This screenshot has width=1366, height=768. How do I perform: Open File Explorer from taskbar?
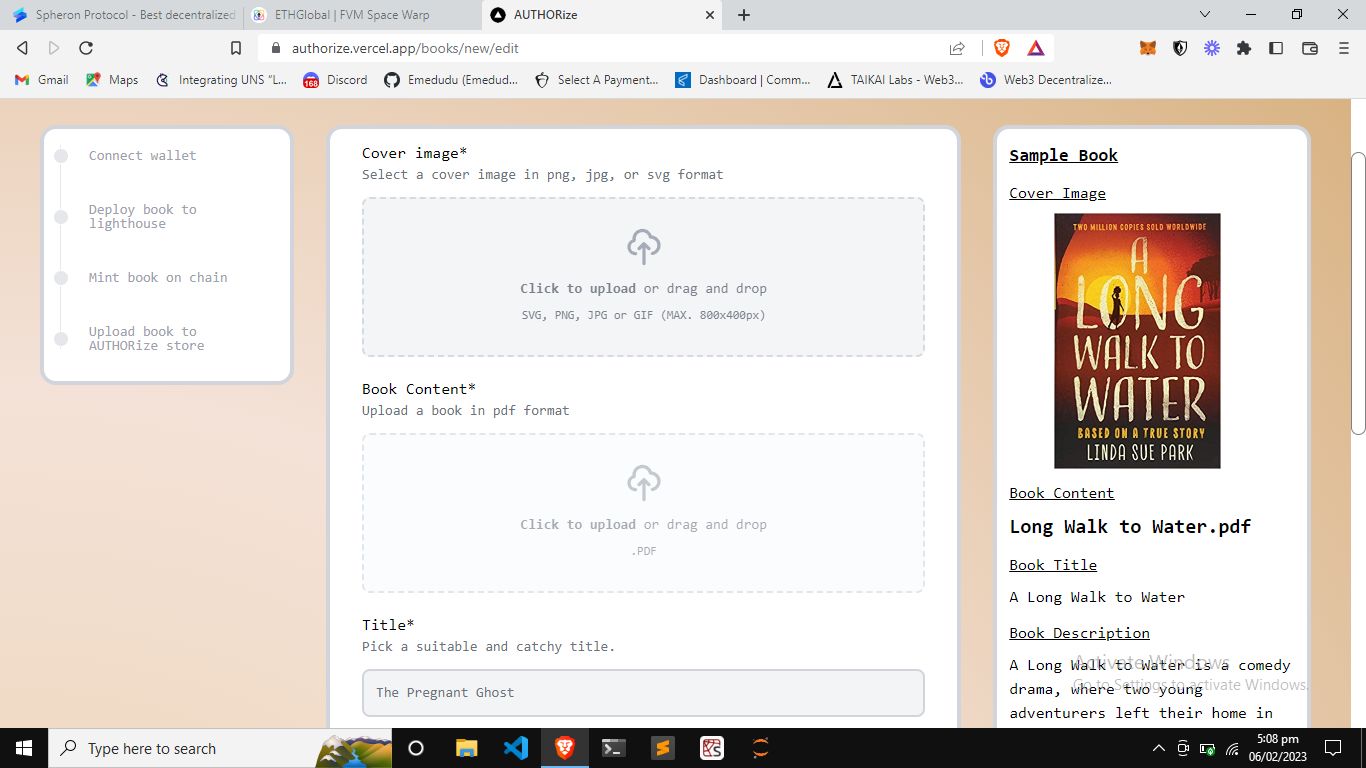(466, 748)
